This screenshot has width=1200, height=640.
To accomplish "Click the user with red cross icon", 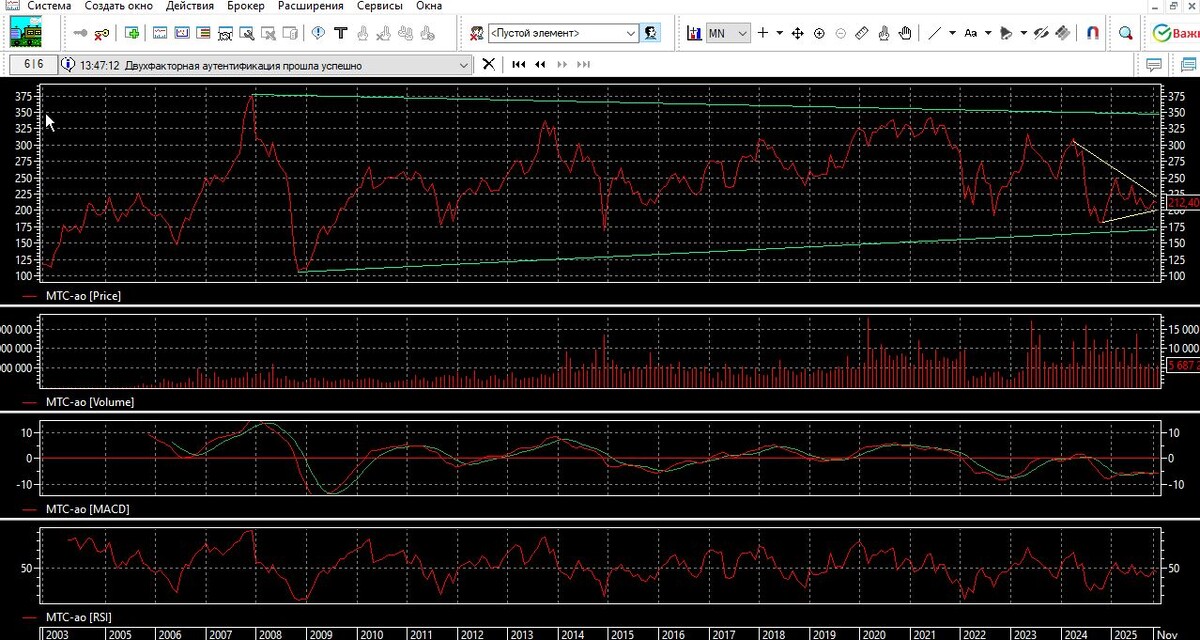I will click(476, 33).
